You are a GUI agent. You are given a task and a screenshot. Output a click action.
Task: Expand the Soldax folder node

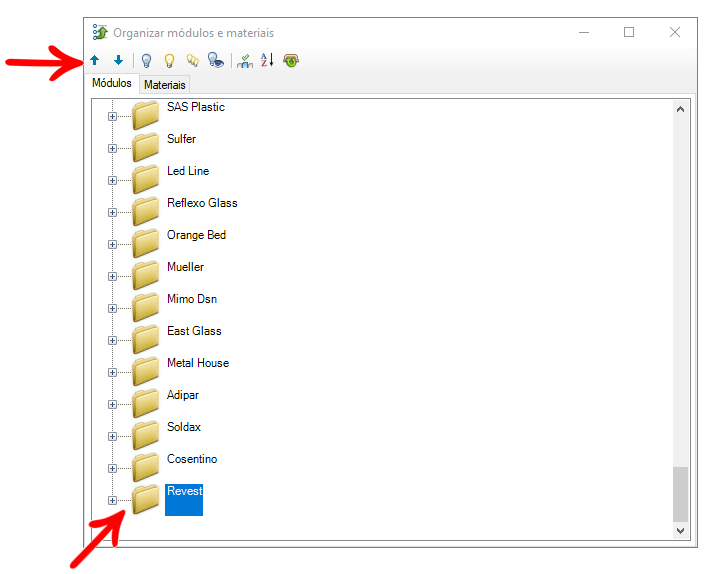click(x=113, y=436)
